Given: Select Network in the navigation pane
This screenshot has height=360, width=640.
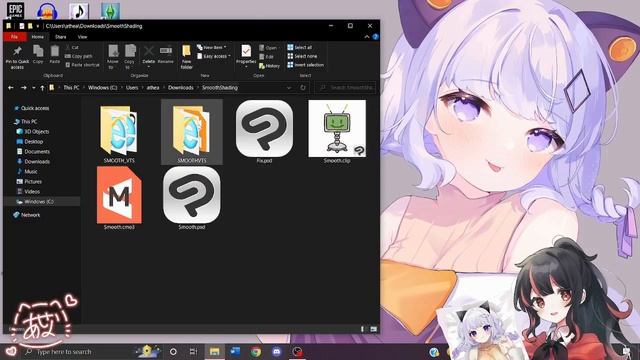Looking at the screenshot, I should pos(27,215).
